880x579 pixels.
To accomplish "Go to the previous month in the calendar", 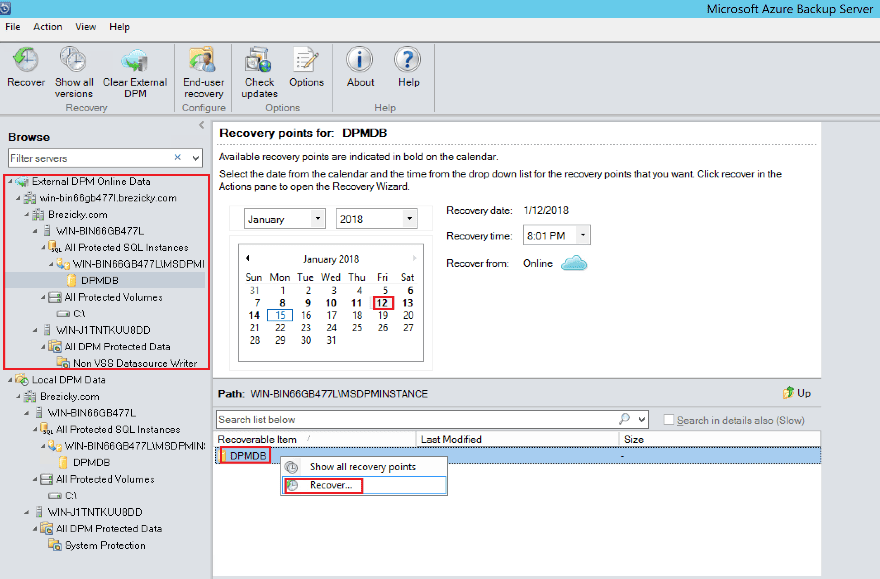I will pyautogui.click(x=248, y=258).
